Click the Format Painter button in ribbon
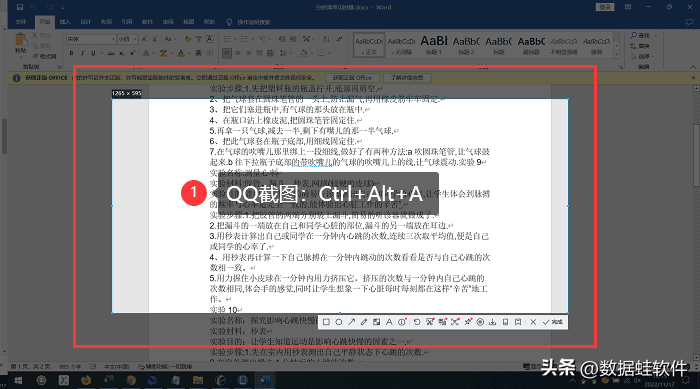Viewport: 700px width, 389px height. pyautogui.click(x=44, y=56)
